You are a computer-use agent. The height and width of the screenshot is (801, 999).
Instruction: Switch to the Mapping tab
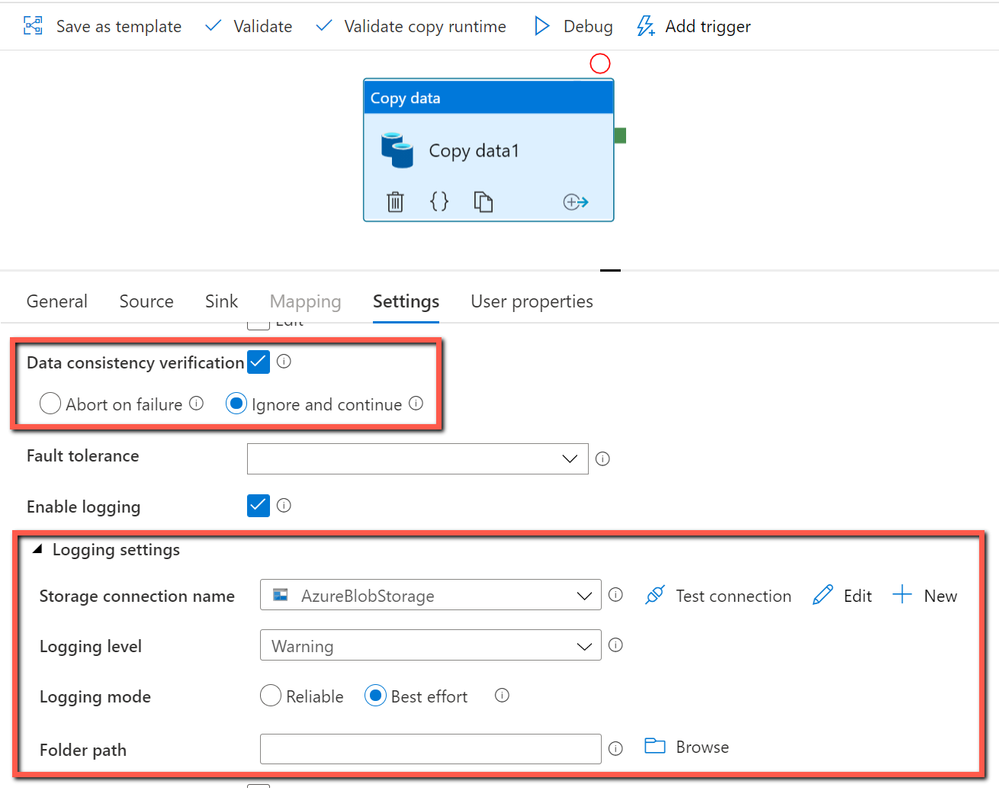click(x=305, y=301)
